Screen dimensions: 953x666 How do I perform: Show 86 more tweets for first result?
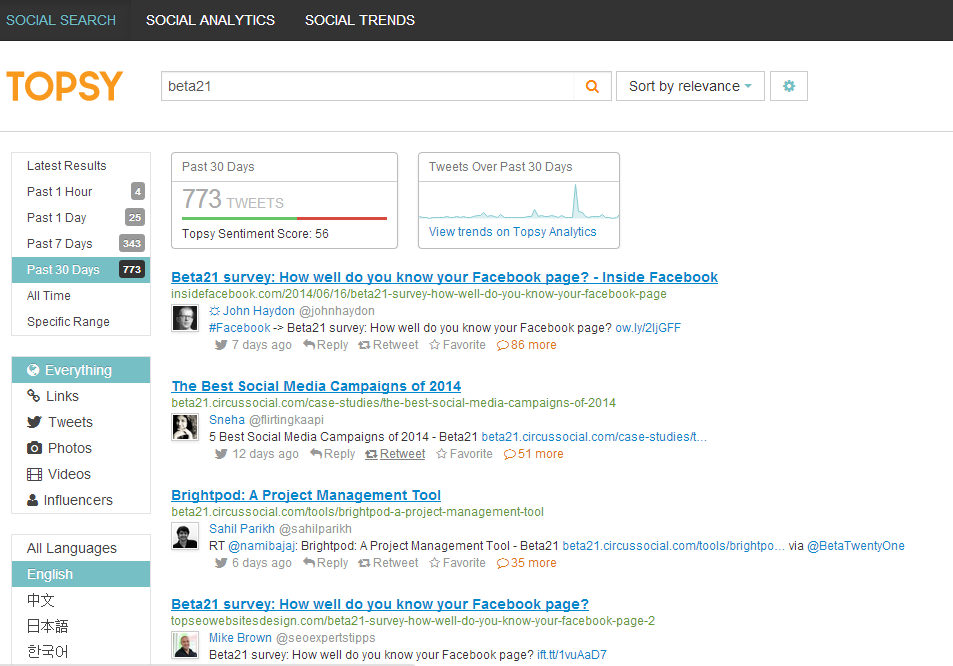pyautogui.click(x=526, y=345)
